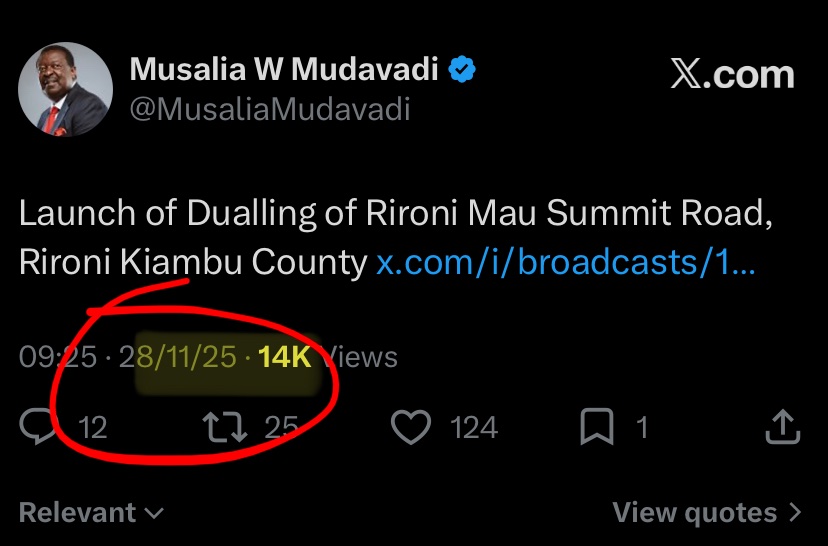Click the 14K Views count
Viewport: 828px width, 546px height.
pos(327,357)
